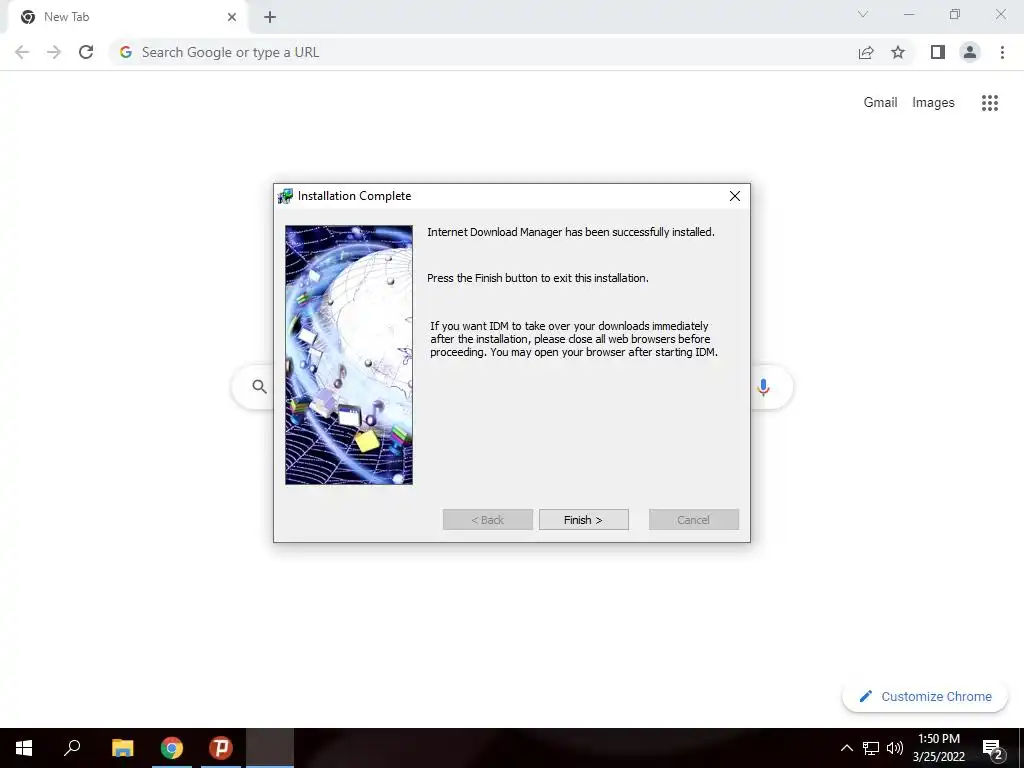The height and width of the screenshot is (768, 1024).
Task: Open network status tray icon
Action: 871,748
